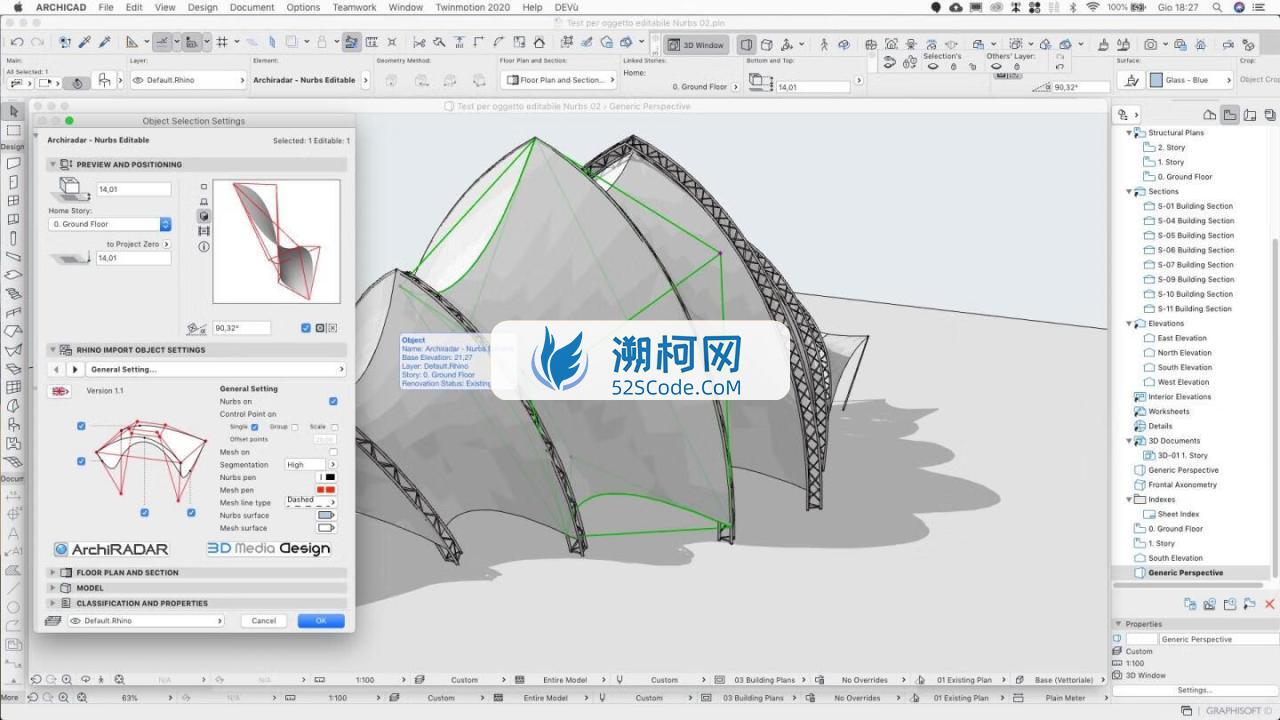This screenshot has width=1280, height=720.
Task: Toggle the bottom-right checkbox below the diagram
Action: 191,513
